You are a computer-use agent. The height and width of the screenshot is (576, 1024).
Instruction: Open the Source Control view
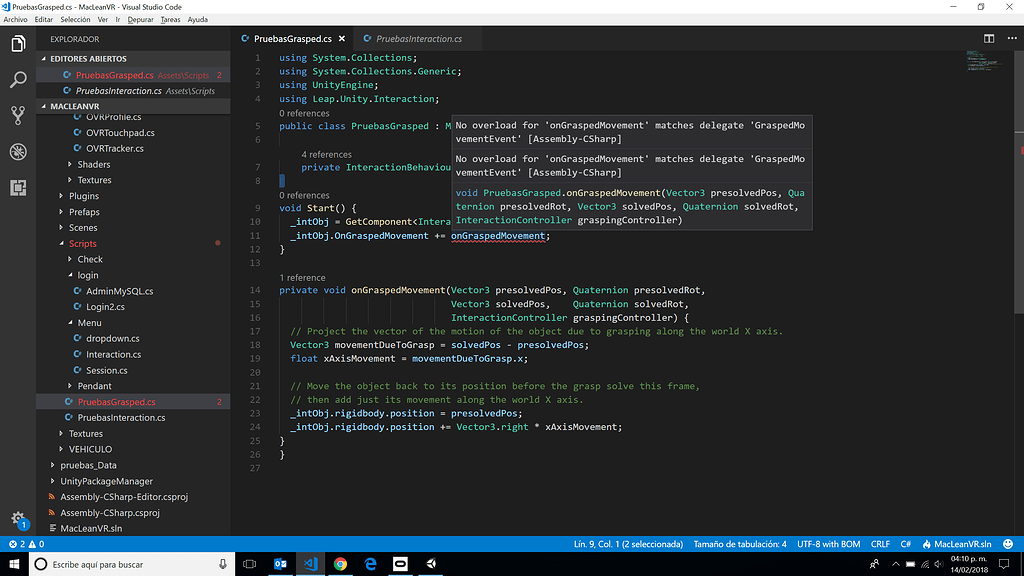(18, 116)
